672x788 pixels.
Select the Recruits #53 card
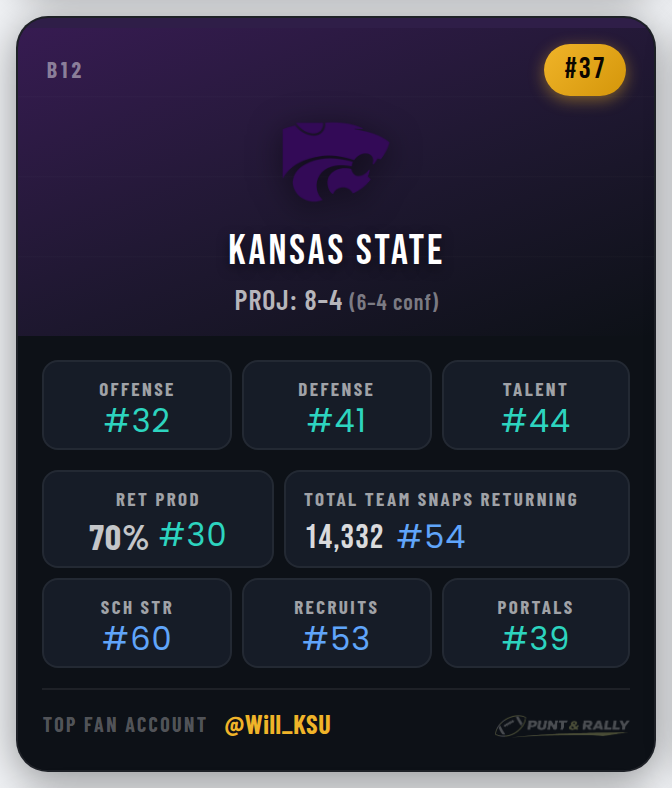(336, 623)
